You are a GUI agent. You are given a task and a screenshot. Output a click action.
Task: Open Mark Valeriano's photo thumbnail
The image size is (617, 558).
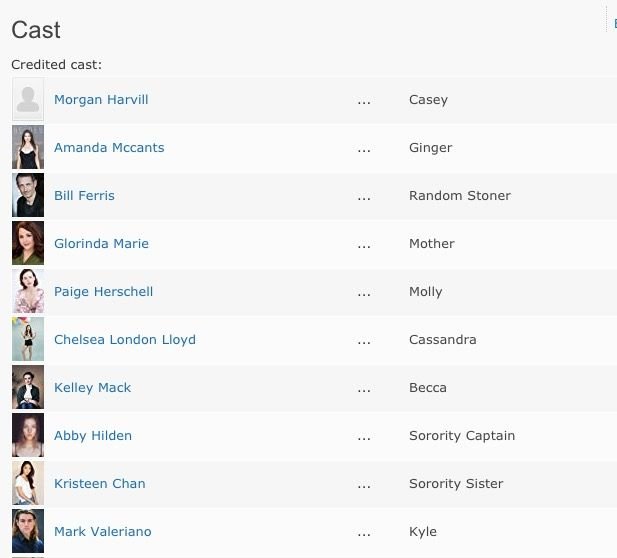click(28, 532)
